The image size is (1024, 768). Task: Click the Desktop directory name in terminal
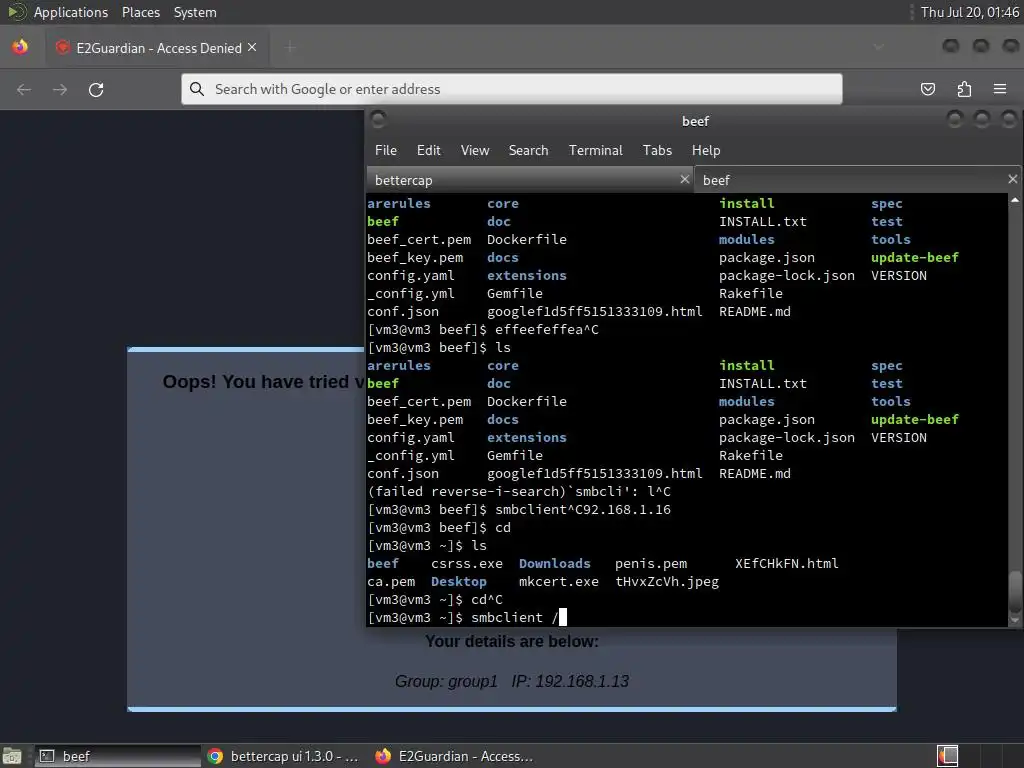point(458,581)
